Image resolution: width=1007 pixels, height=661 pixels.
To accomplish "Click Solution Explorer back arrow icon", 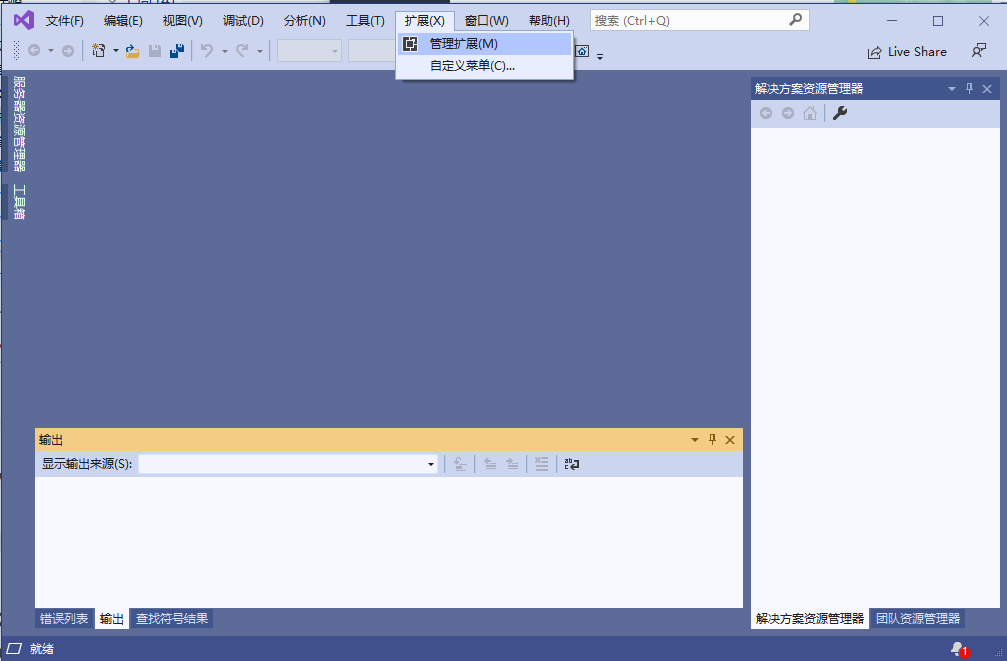I will click(x=766, y=113).
